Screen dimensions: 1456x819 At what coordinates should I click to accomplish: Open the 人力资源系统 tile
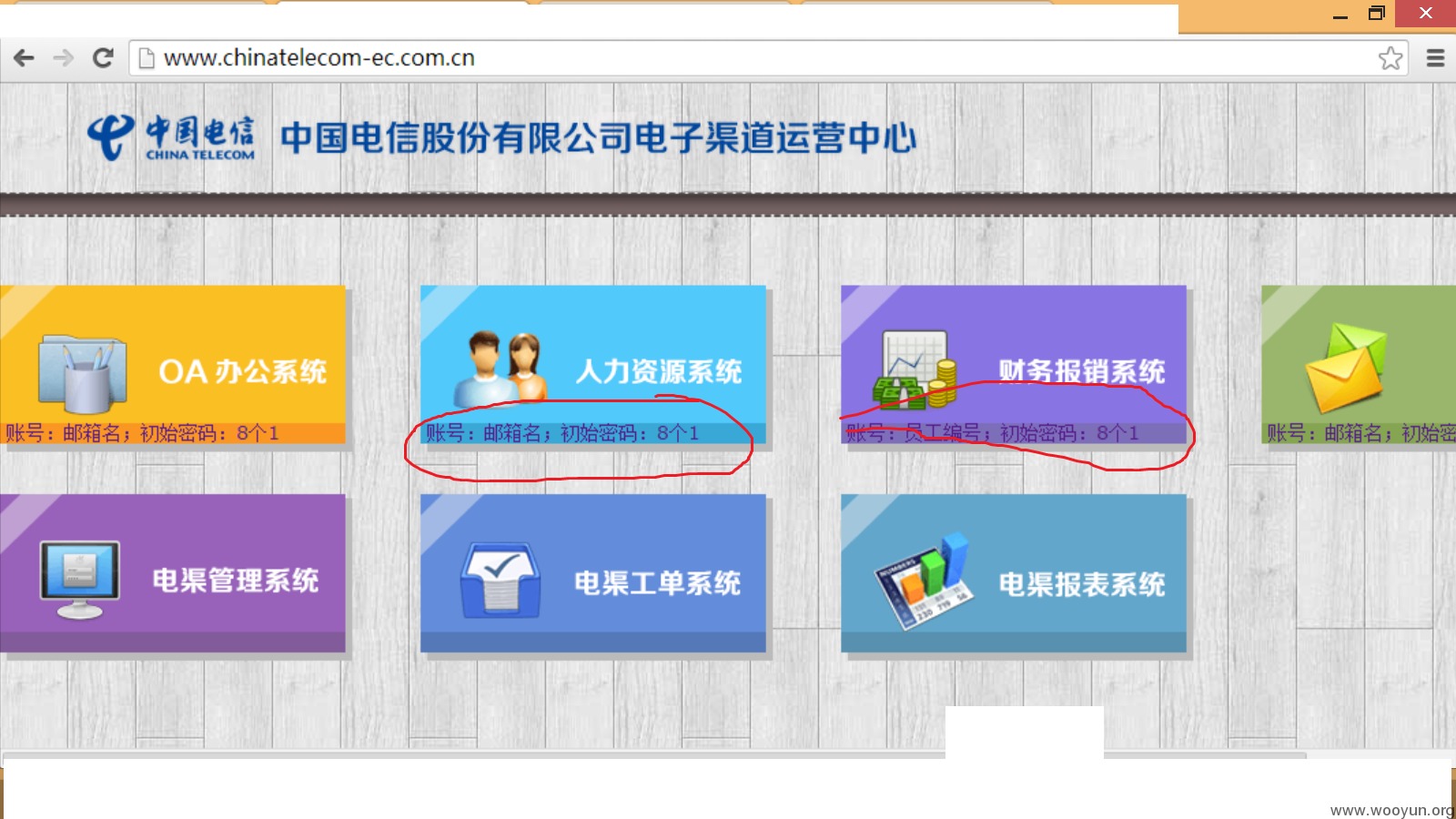593,365
